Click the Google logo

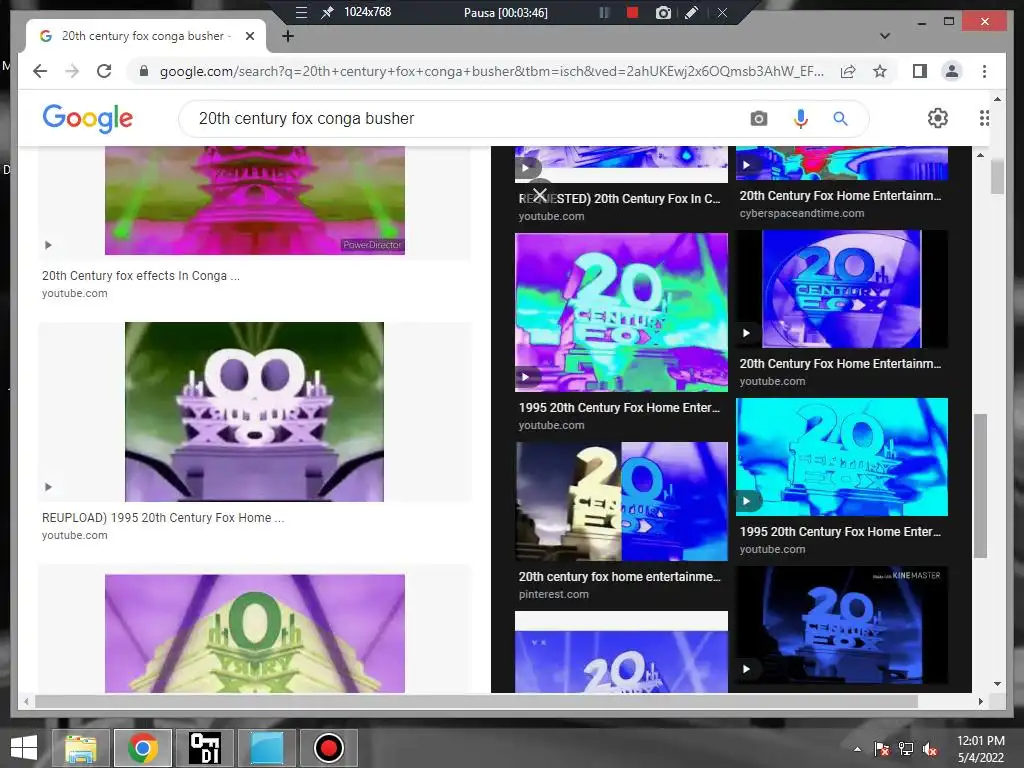tap(88, 118)
